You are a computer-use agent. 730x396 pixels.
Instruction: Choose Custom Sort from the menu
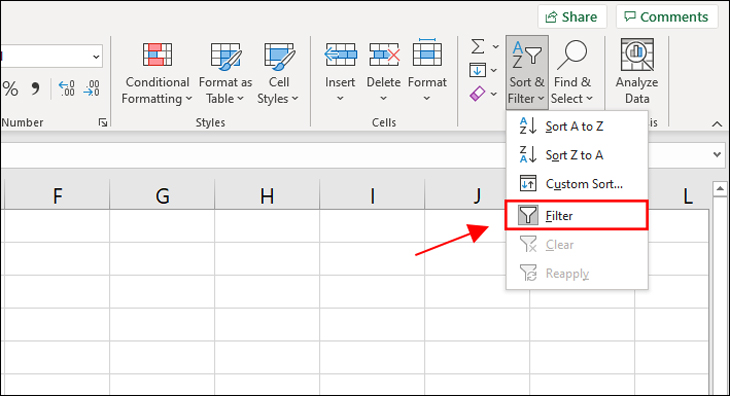pos(576,184)
